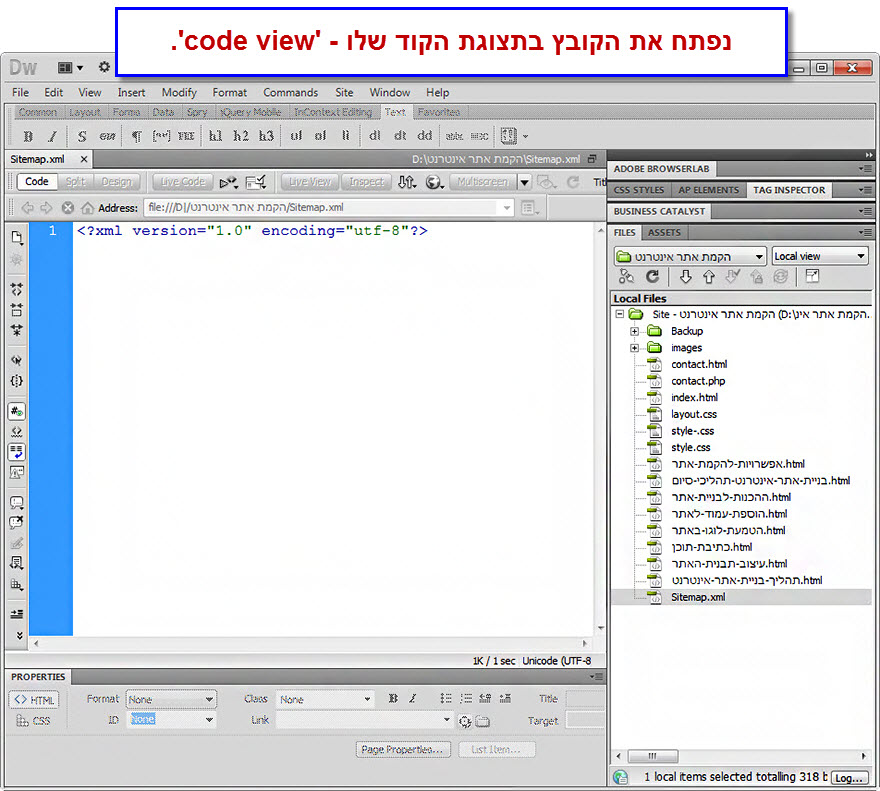Toggle Line Numbers in coding toolbar
The height and width of the screenshot is (791, 880).
17,411
